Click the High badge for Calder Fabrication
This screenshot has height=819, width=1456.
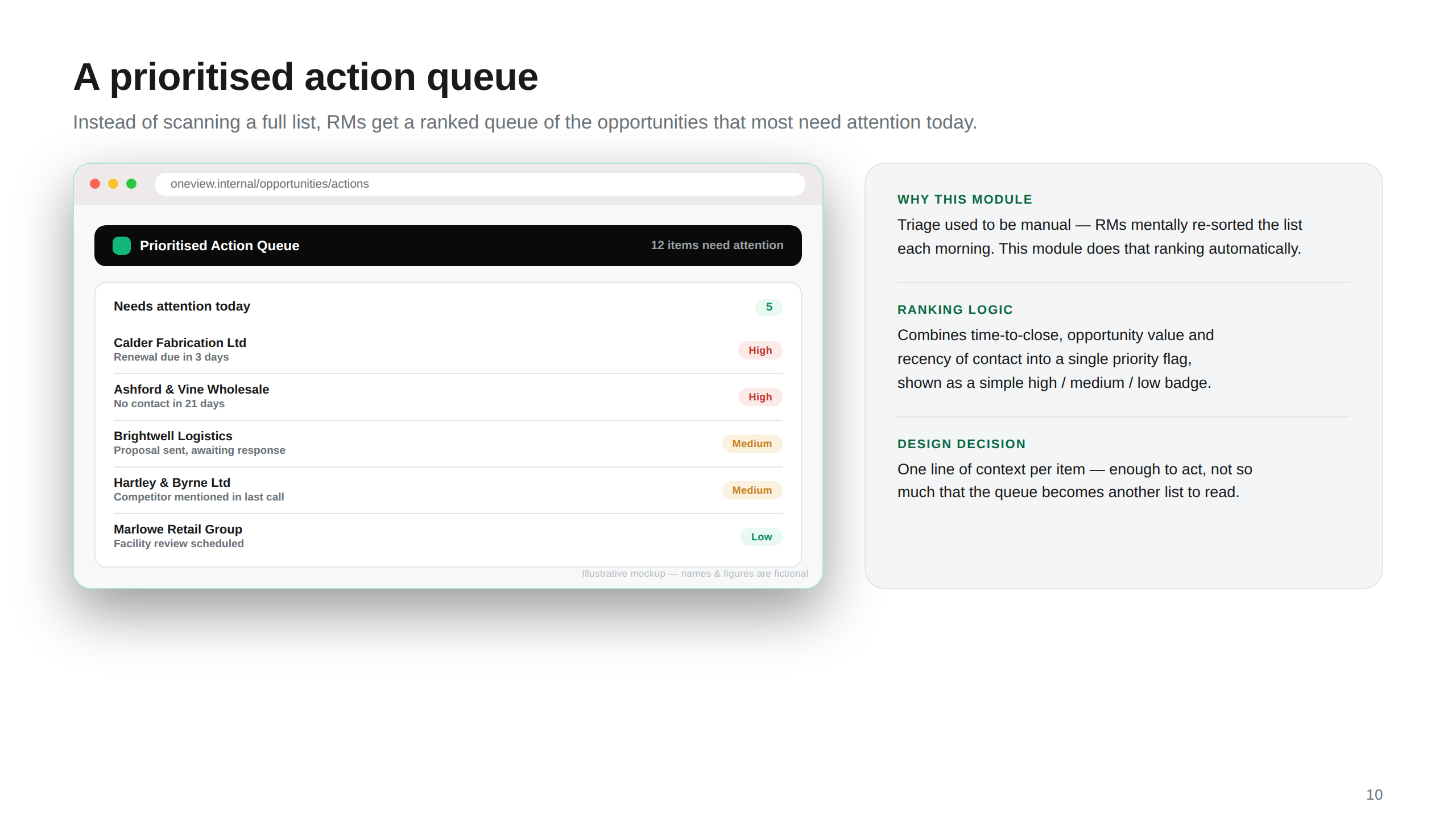760,350
